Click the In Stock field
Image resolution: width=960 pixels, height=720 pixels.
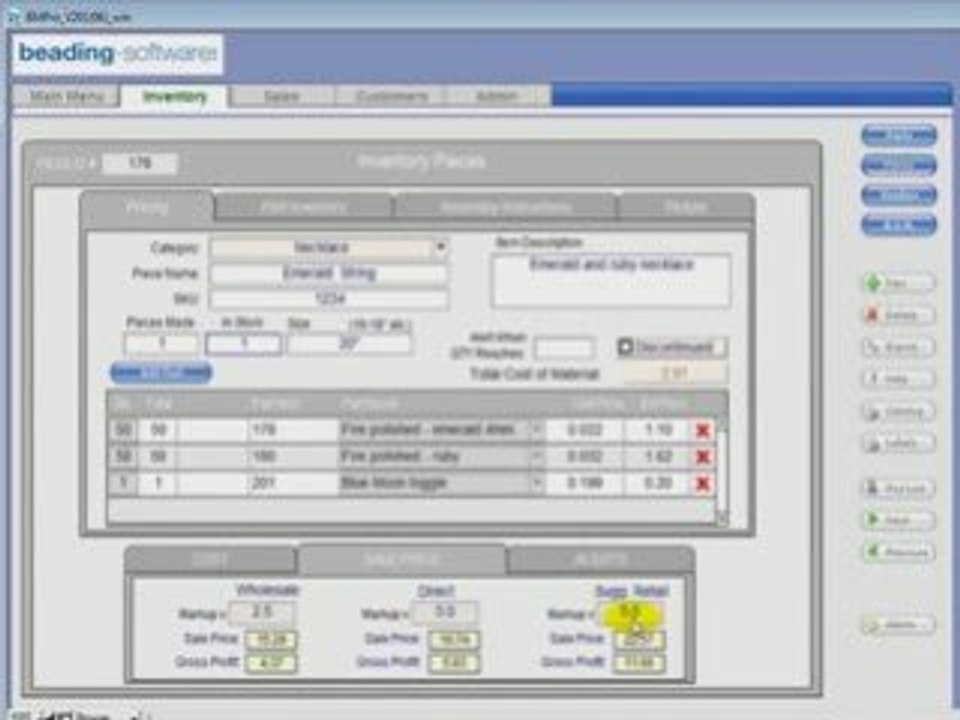click(244, 343)
